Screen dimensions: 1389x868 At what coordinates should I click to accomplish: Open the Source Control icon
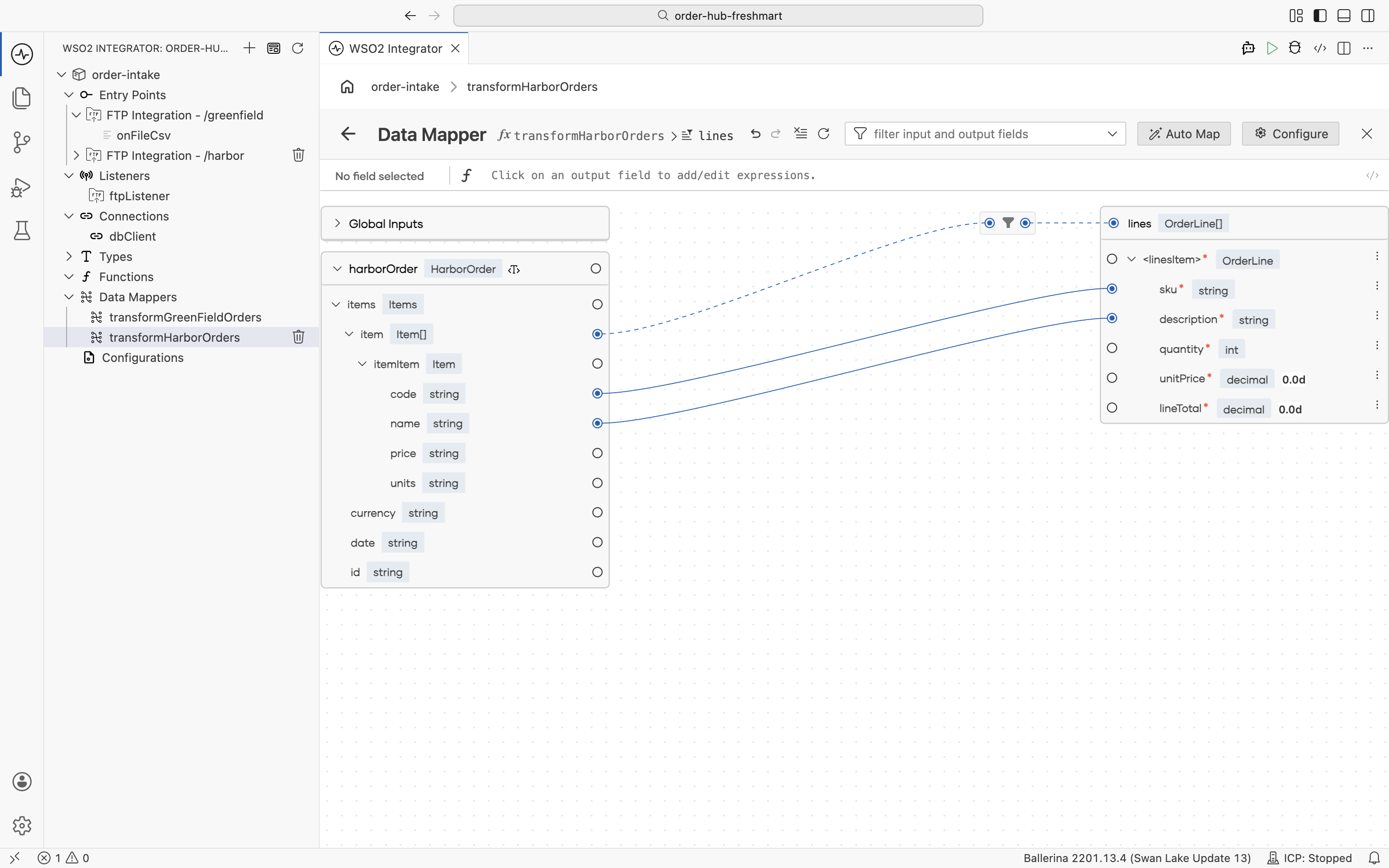click(x=22, y=142)
